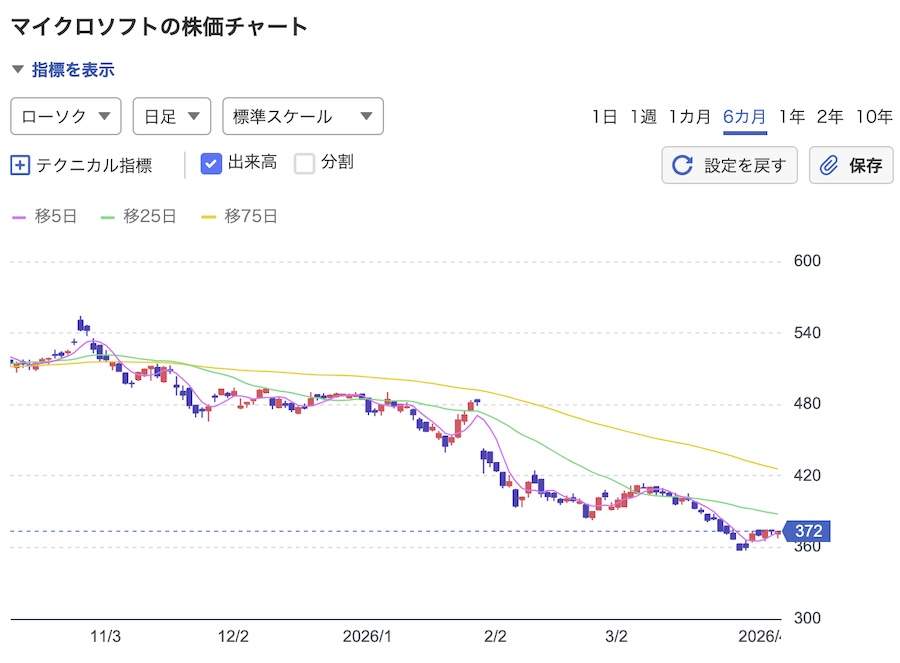
Task: Click the triangle icon before 指標を表示
Action: tap(17, 70)
